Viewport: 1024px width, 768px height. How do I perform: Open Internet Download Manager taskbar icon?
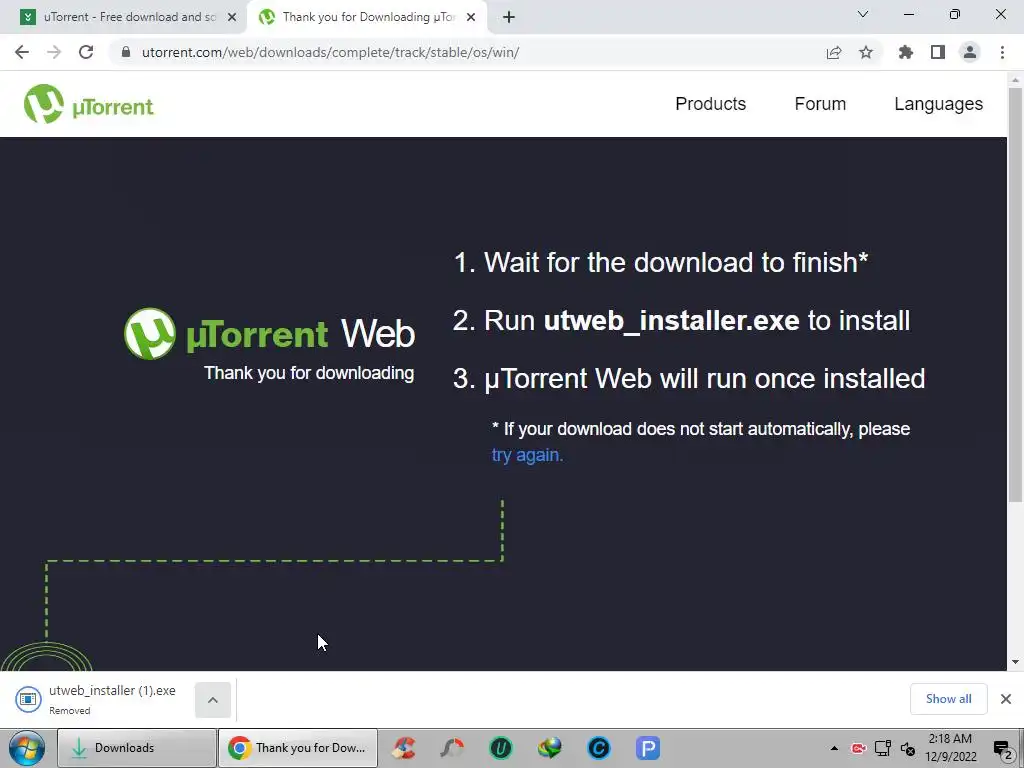tap(550, 748)
